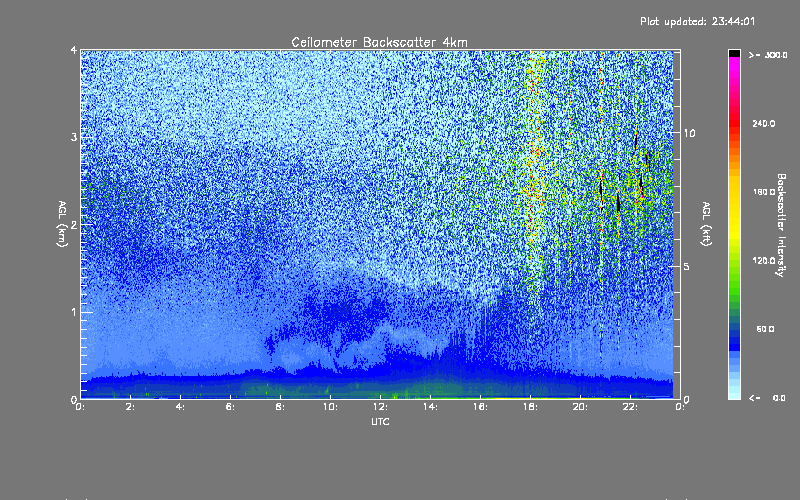Click the black top swatch of the colorbar
Screen dimensions: 800x500
coord(734,53)
